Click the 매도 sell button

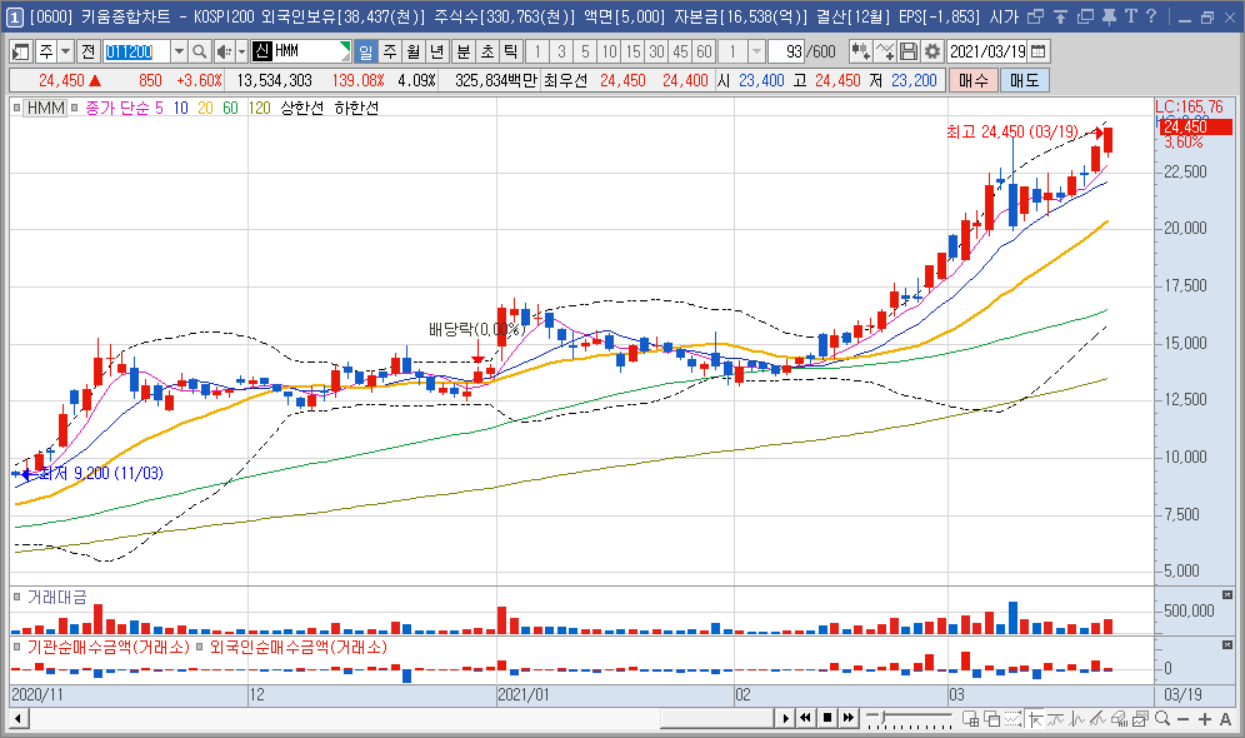pos(1025,81)
